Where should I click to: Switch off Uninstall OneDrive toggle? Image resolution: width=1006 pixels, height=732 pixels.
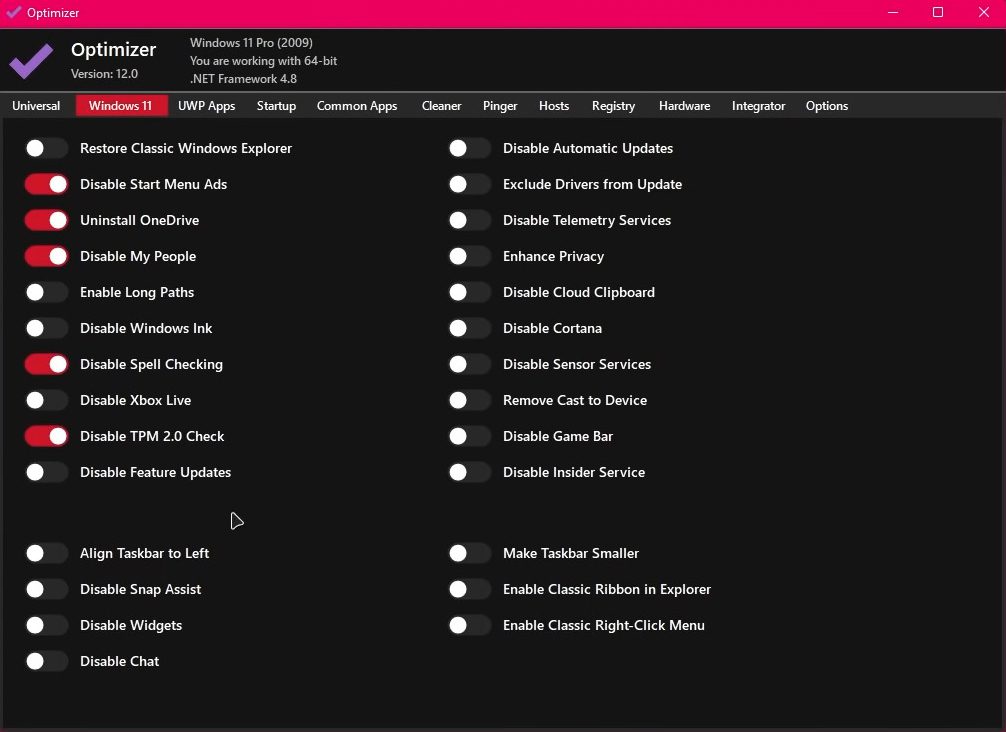click(46, 220)
